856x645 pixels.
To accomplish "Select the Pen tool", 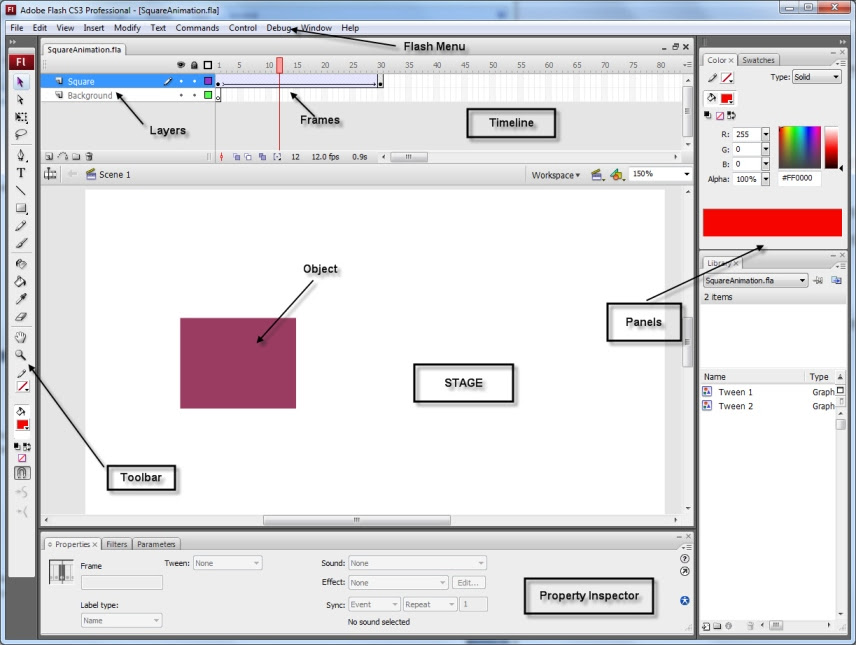I will tap(21, 155).
